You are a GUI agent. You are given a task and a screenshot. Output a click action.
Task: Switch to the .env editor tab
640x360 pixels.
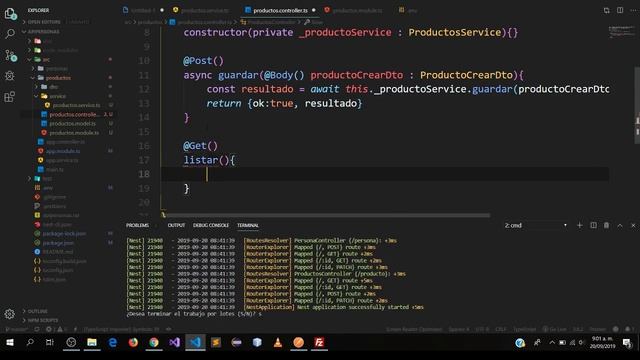coord(409,10)
